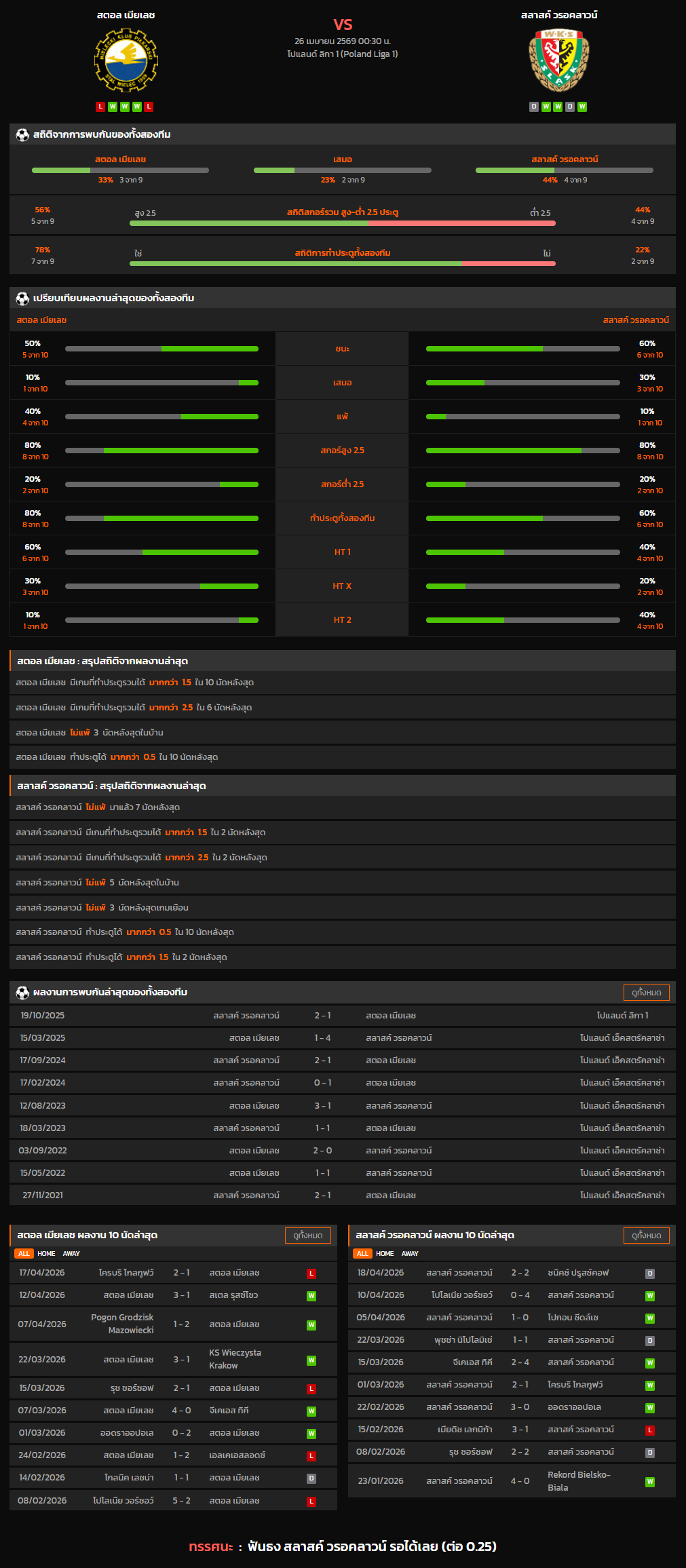Screen dimensions: 686x1568
Task: Show Śląsk Wrocław AWAY matches only
Action: 410,1254
